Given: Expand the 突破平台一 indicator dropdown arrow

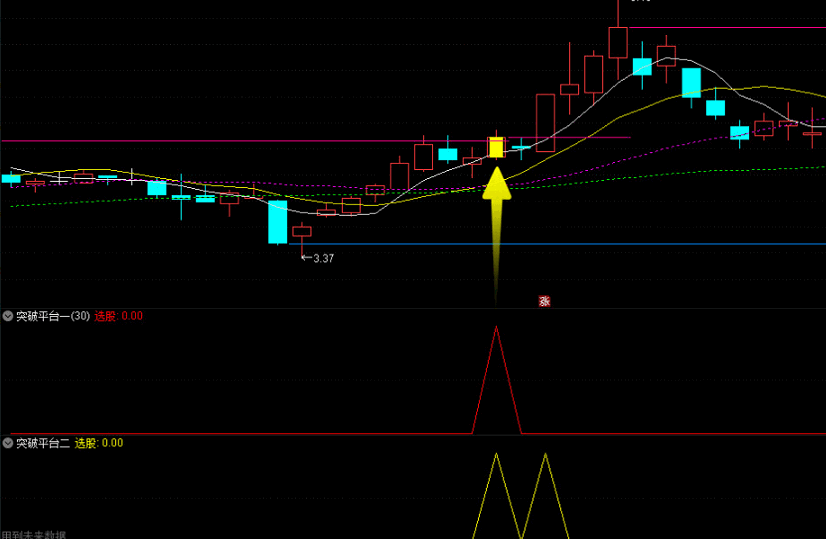Looking at the screenshot, I should 7,316.
